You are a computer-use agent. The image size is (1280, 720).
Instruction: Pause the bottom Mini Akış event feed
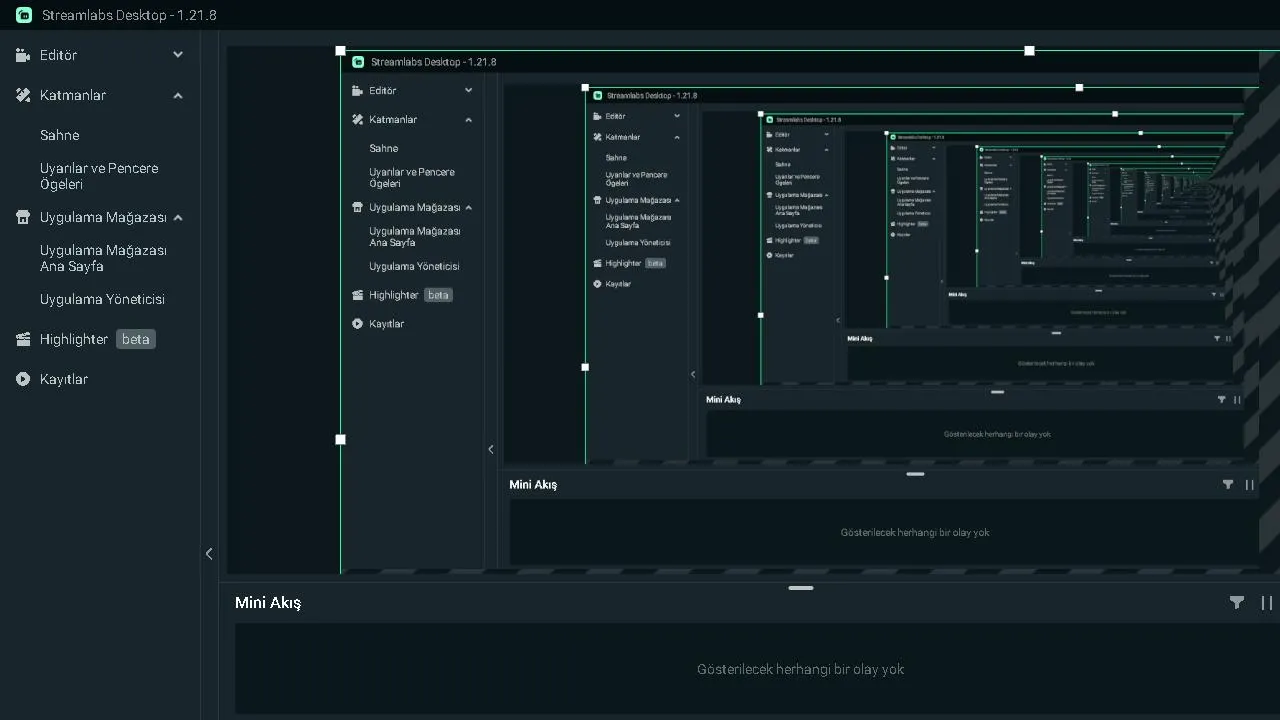pyautogui.click(x=1266, y=602)
